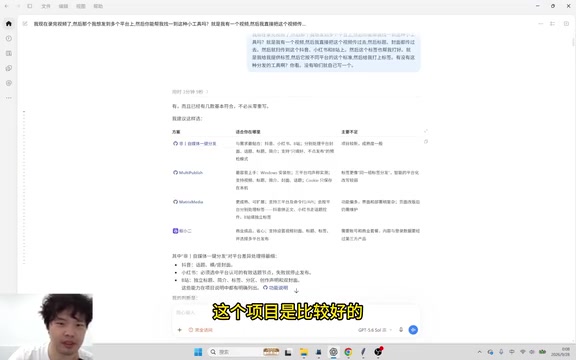Expand the table with the fullscreen icon
This screenshot has height=360, width=576.
click(x=426, y=131)
